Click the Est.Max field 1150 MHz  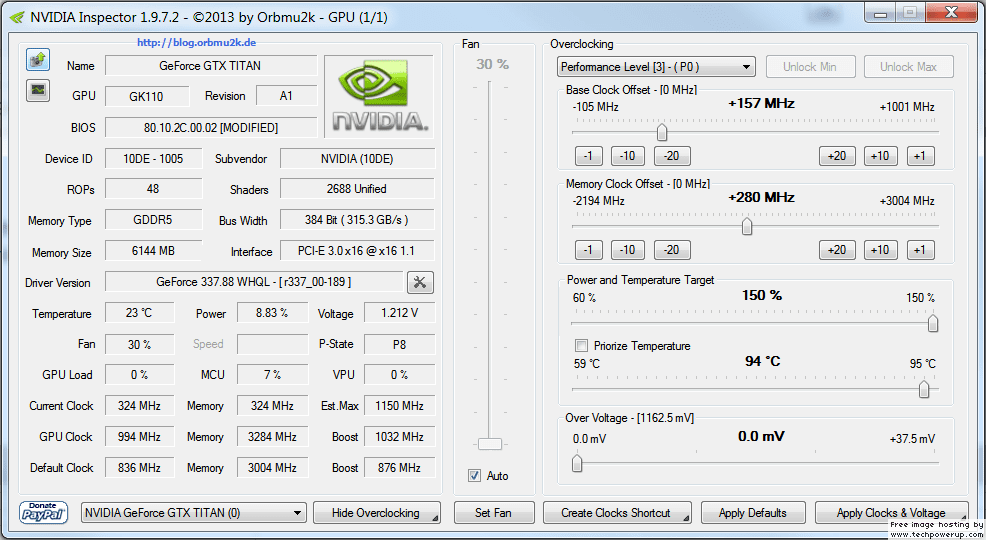[399, 405]
